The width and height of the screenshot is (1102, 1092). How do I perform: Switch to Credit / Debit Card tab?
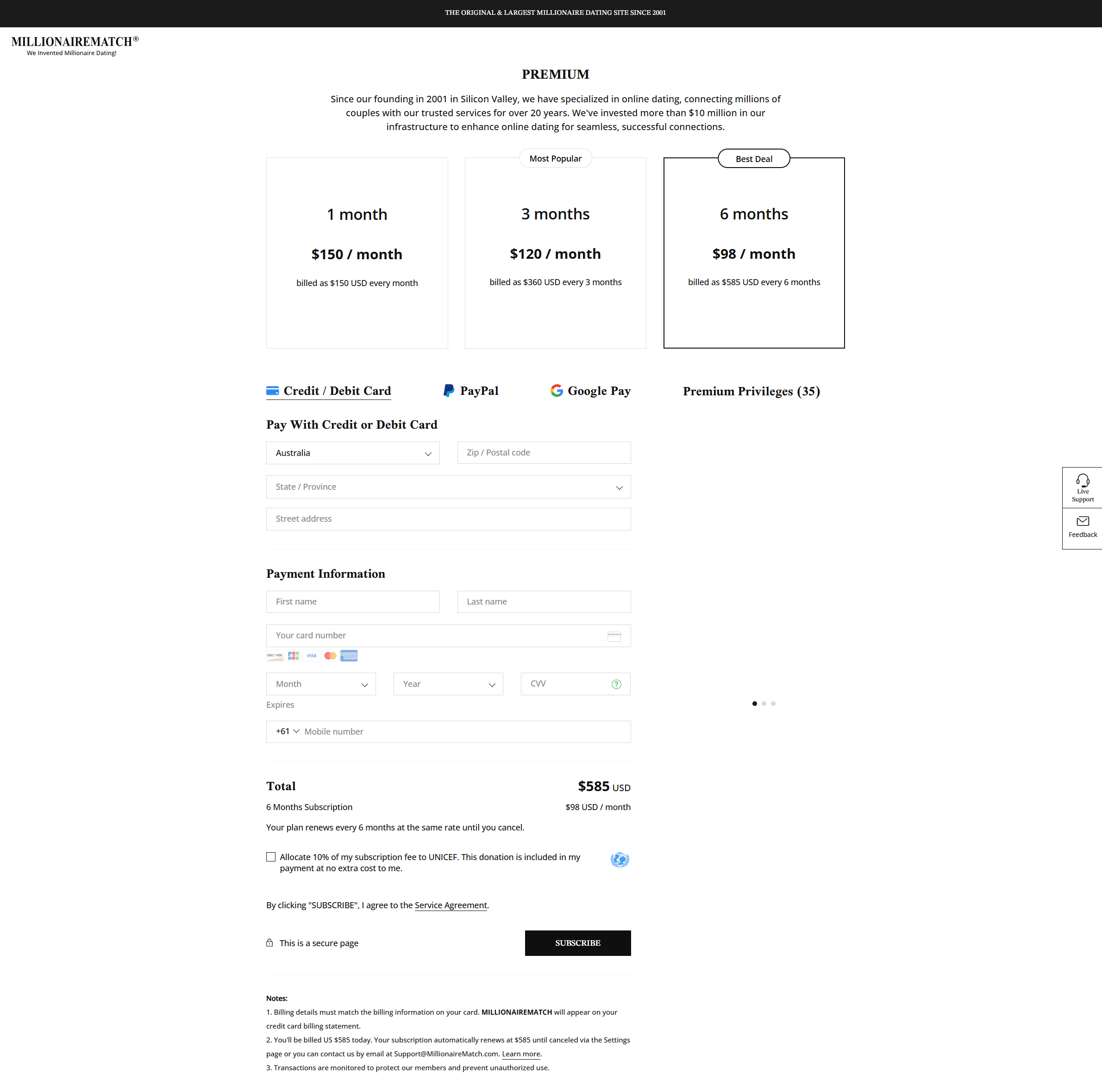(x=329, y=391)
